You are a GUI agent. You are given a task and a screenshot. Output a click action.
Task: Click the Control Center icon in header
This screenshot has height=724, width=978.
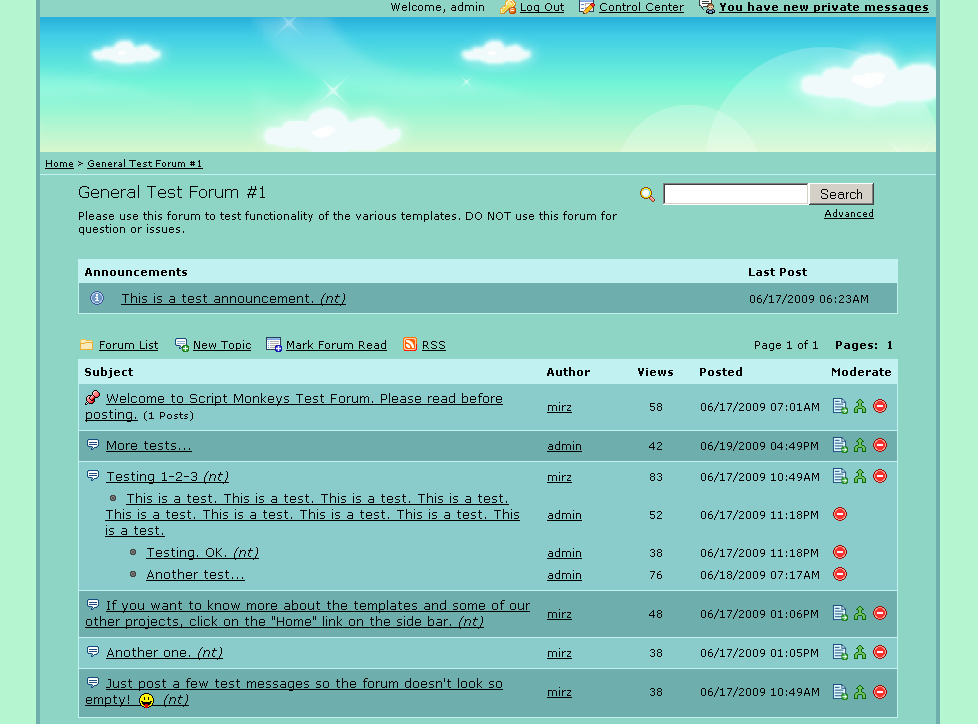tap(586, 7)
